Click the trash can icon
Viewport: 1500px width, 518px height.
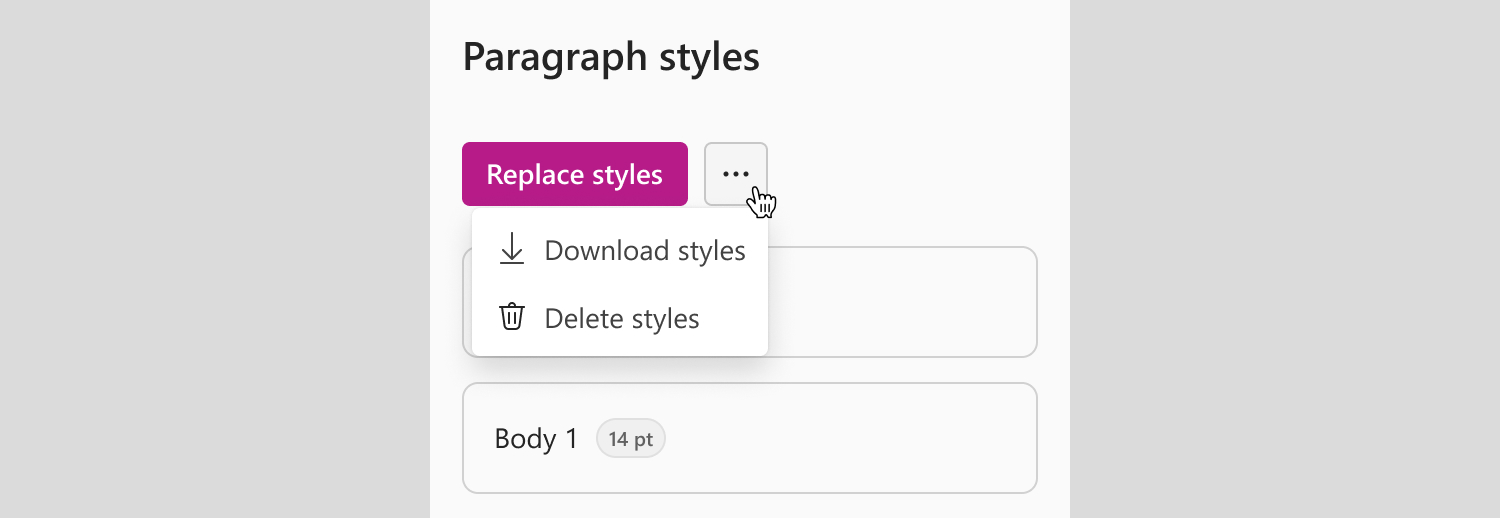[x=512, y=317]
